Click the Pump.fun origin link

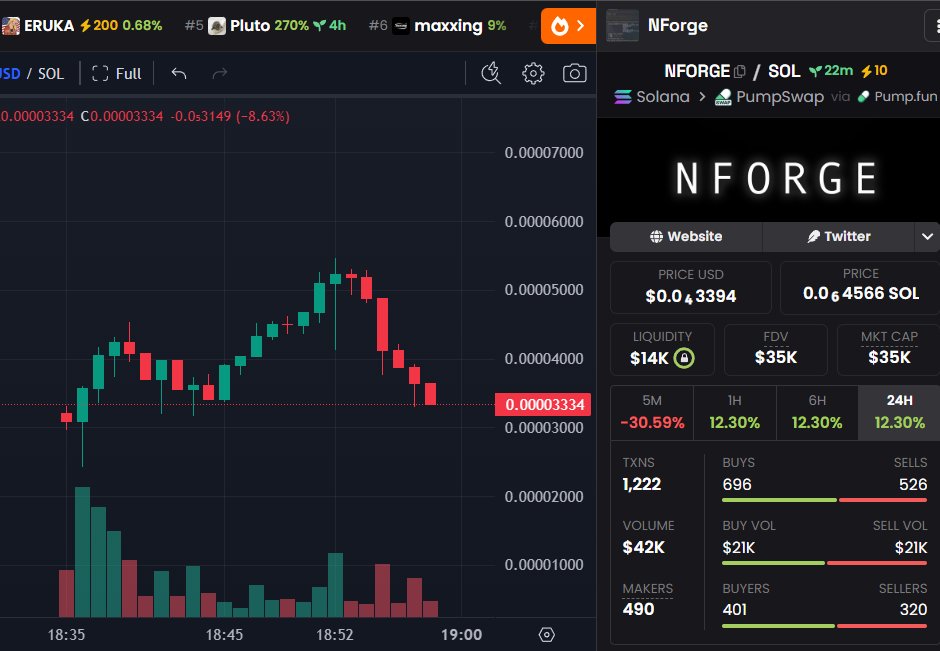[897, 97]
